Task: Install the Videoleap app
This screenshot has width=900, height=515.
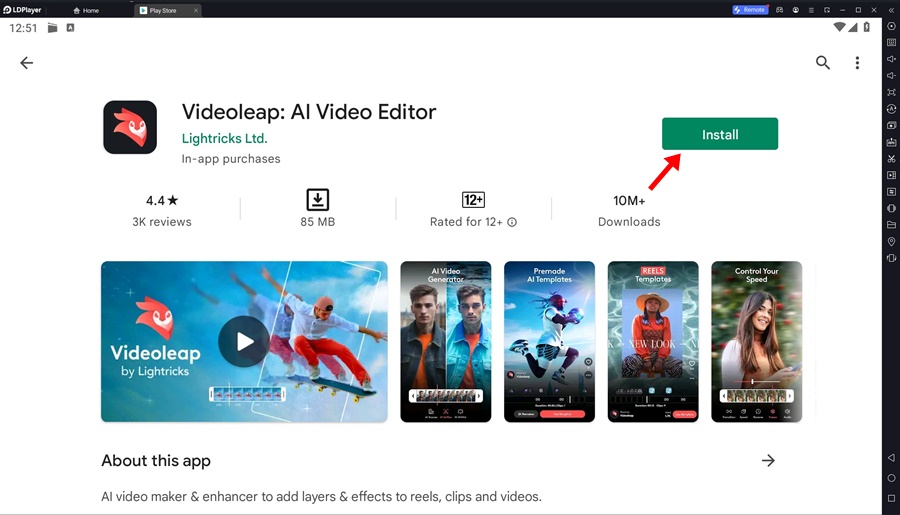Action: click(x=720, y=134)
